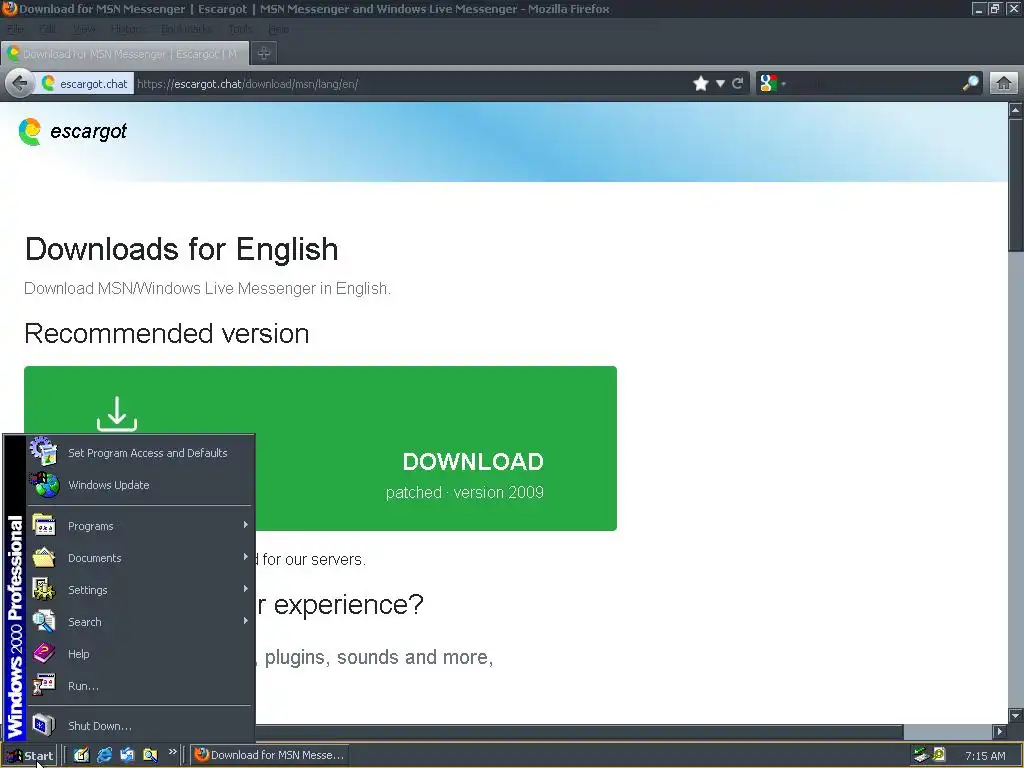
Task: Click the green DOWNLOAD patched version 2009 button
Action: (321, 448)
